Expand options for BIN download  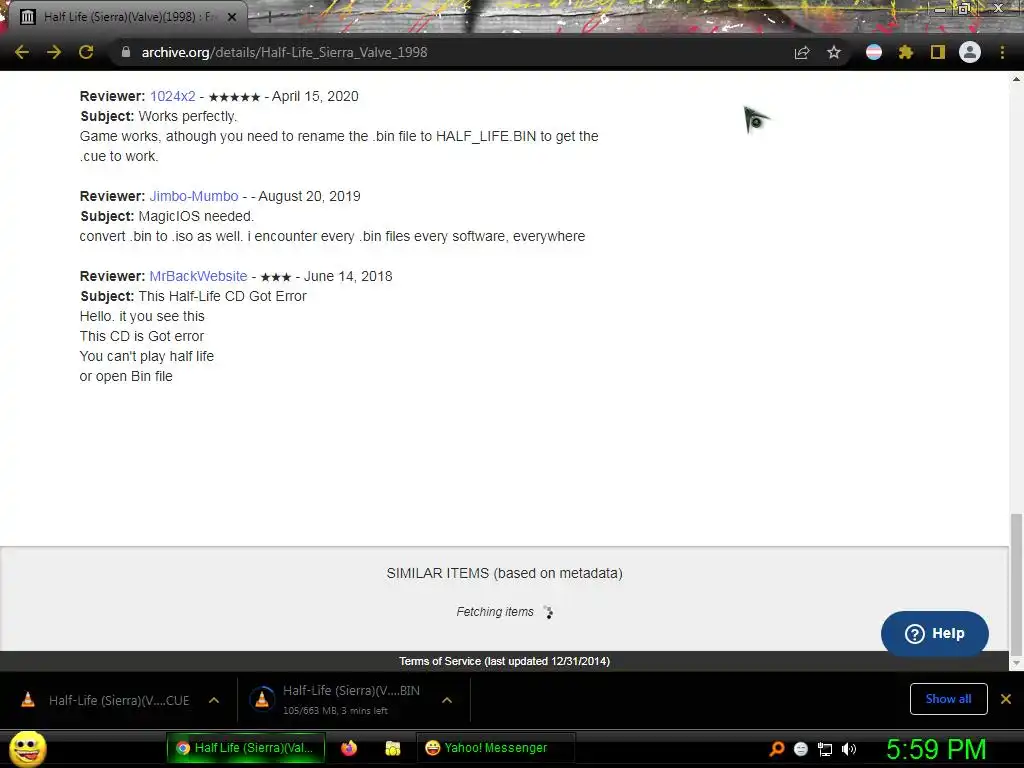447,700
